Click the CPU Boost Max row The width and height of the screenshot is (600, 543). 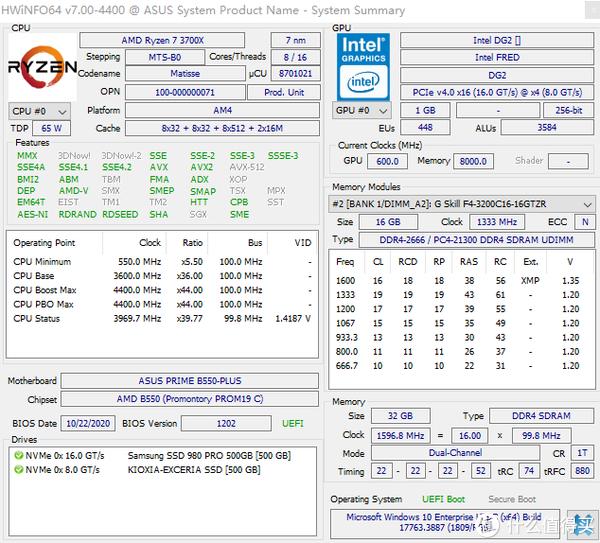coord(162,290)
